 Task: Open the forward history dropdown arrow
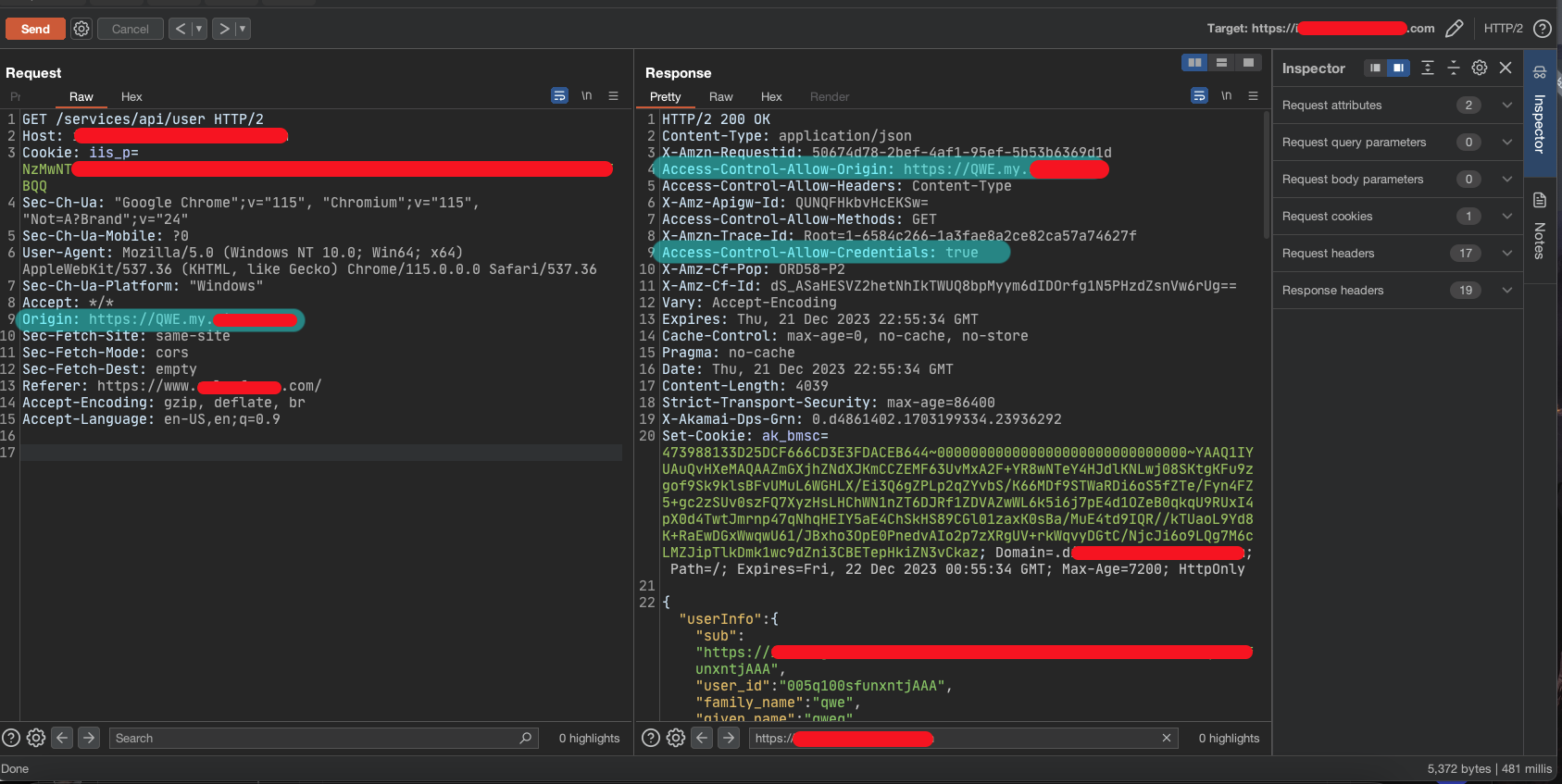click(243, 29)
